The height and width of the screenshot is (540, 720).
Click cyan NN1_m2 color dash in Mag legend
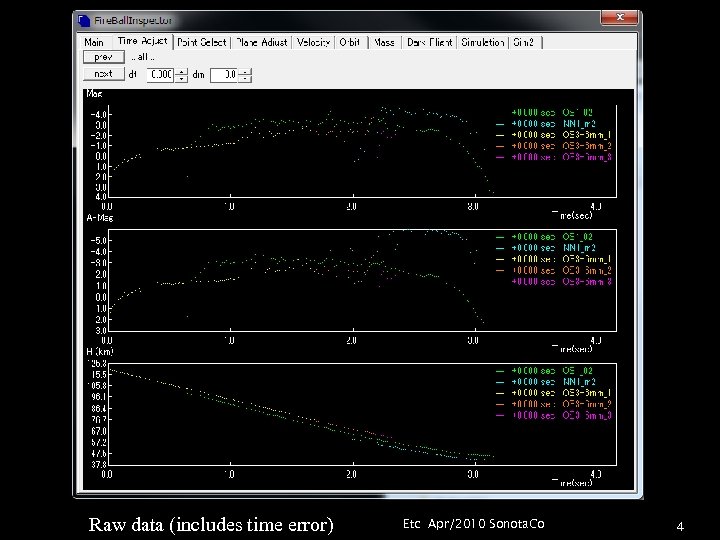500,124
